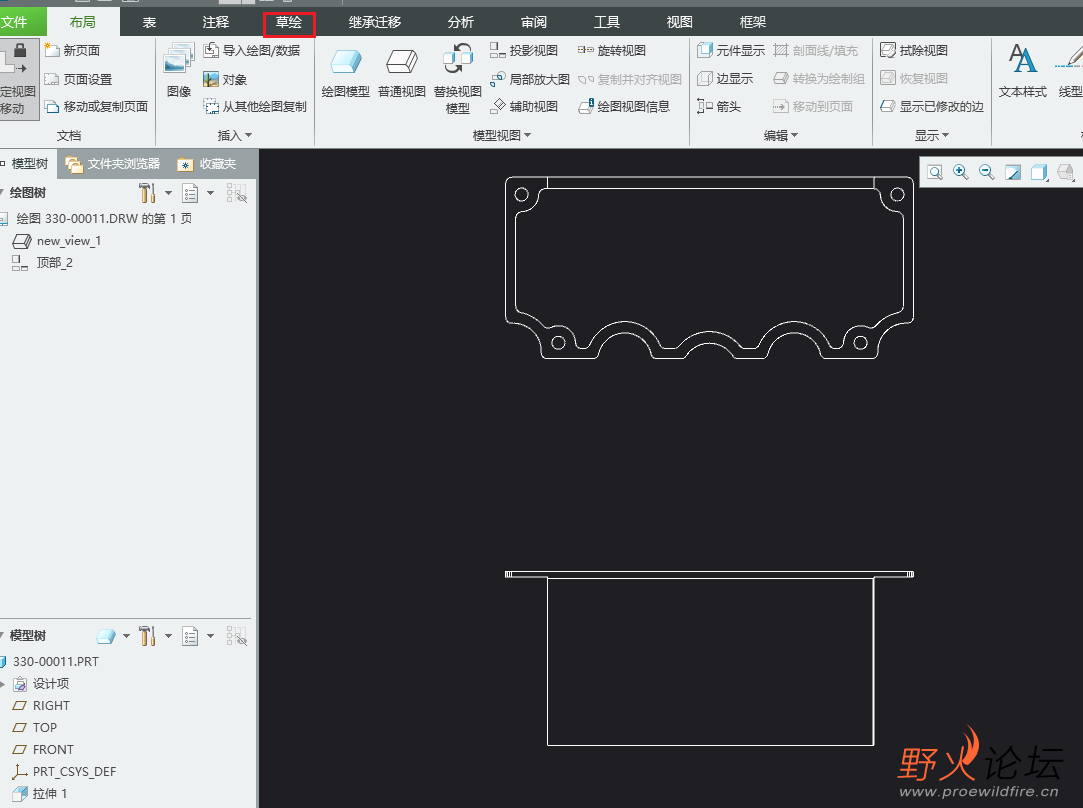Open 页面设置 page setup
The image size is (1083, 808).
78,79
